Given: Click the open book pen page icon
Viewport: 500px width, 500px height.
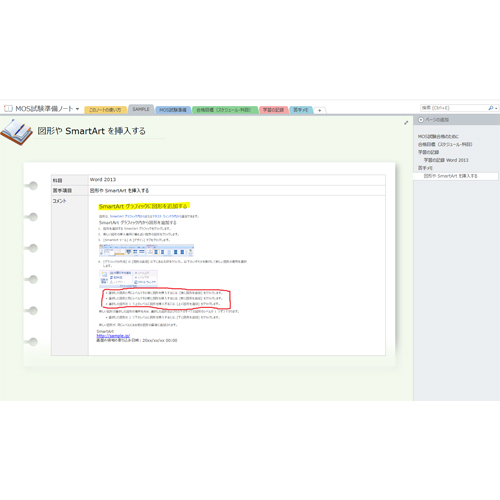Looking at the screenshot, I should 16,132.
